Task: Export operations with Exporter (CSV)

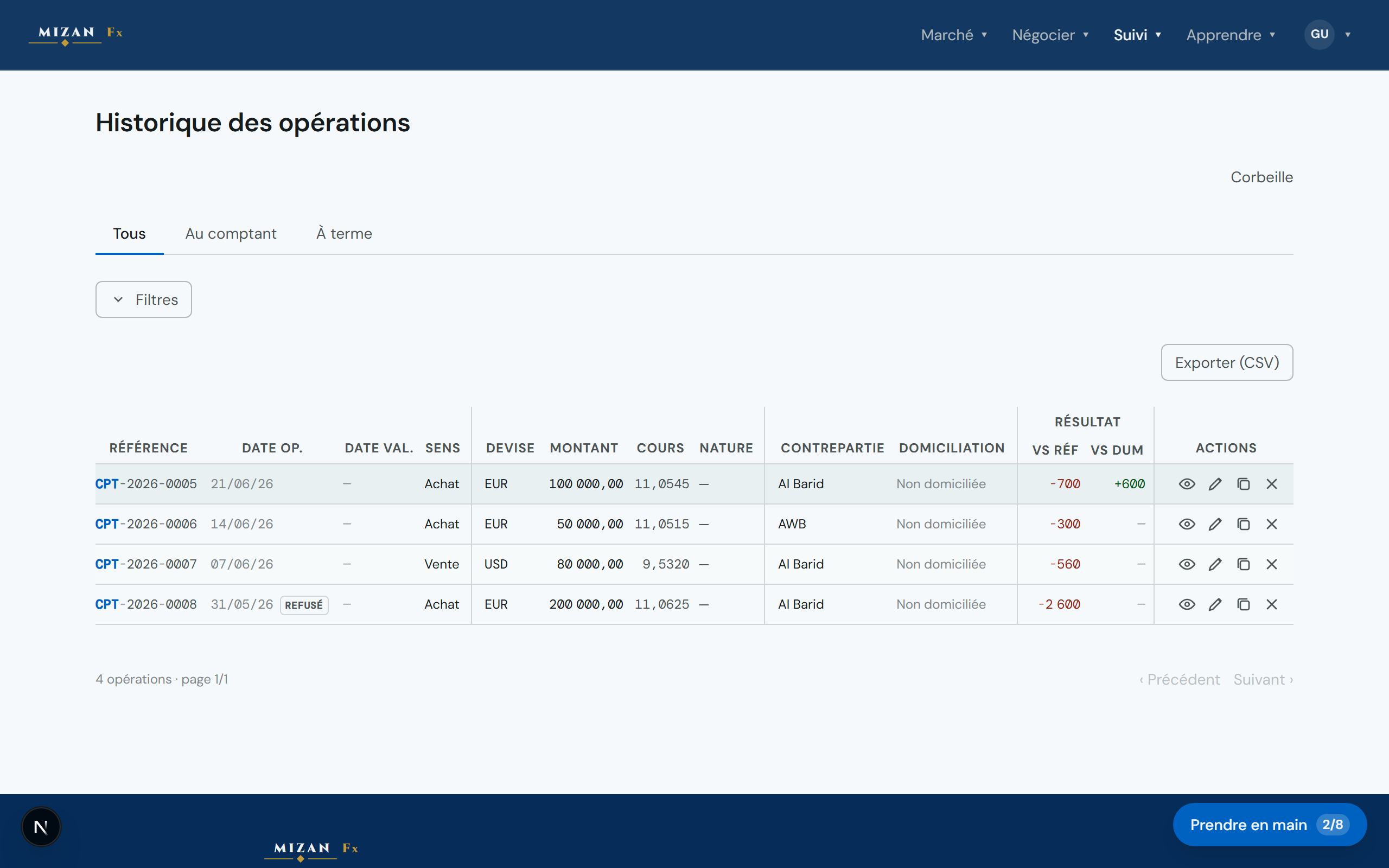Action: [1227, 362]
